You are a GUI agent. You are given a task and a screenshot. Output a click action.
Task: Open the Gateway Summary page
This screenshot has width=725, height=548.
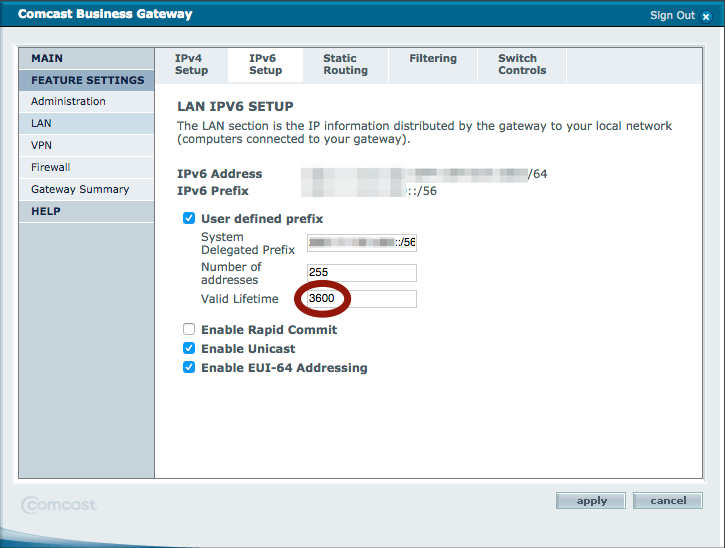[80, 189]
